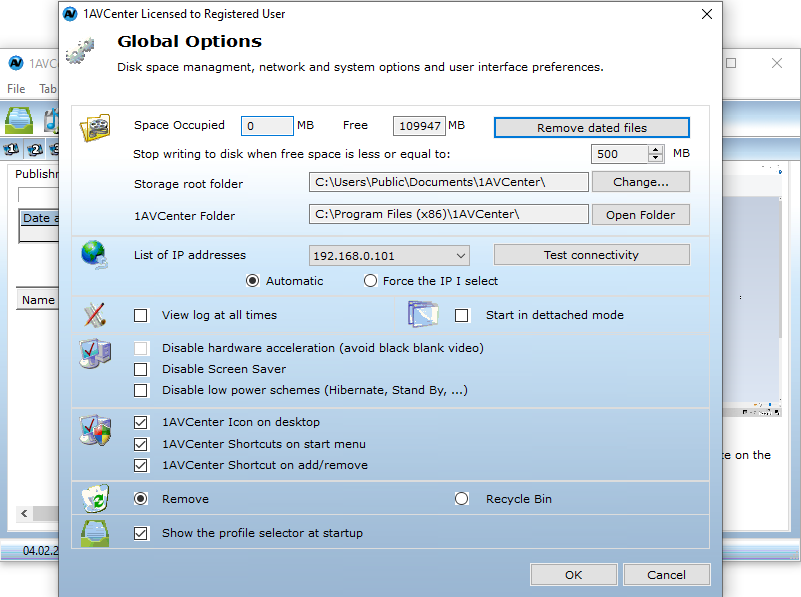Click the Open Folder button
Screen dimensions: 801x597
click(641, 215)
